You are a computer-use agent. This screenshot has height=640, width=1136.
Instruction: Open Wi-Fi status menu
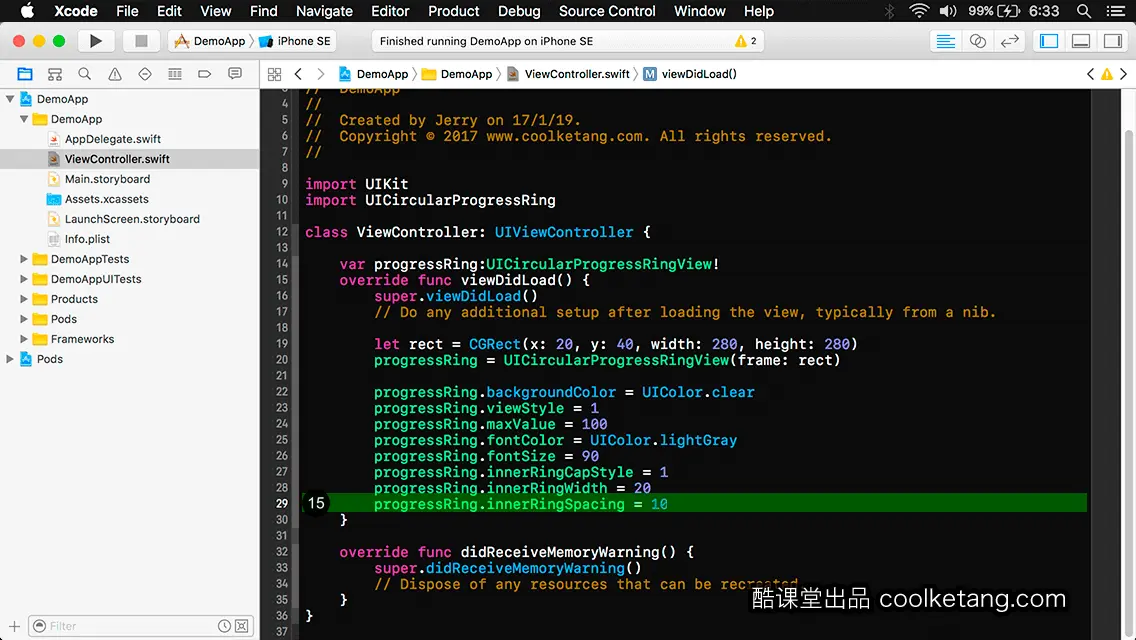[919, 11]
